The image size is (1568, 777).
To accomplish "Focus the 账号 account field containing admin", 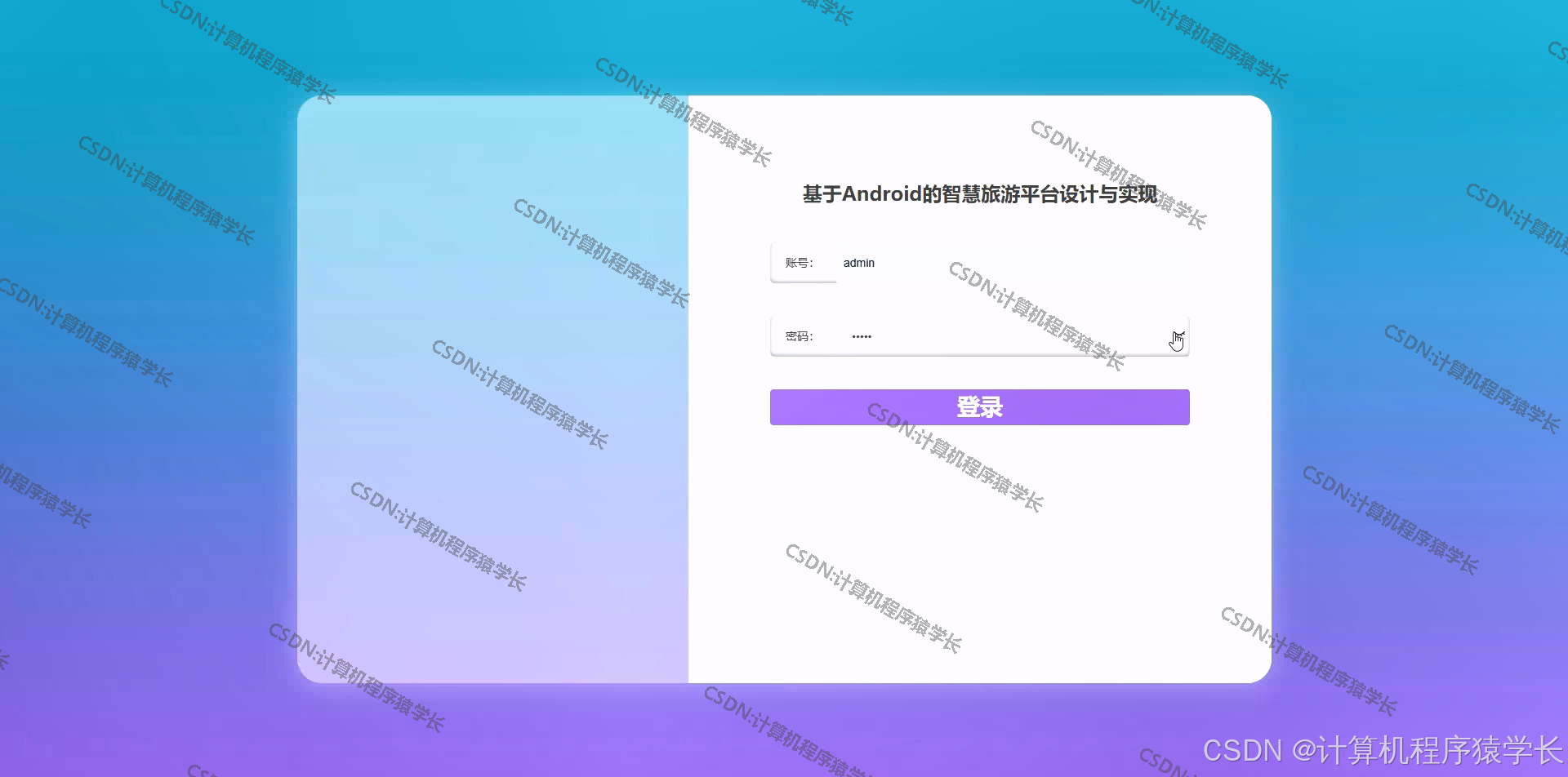I will [1013, 263].
